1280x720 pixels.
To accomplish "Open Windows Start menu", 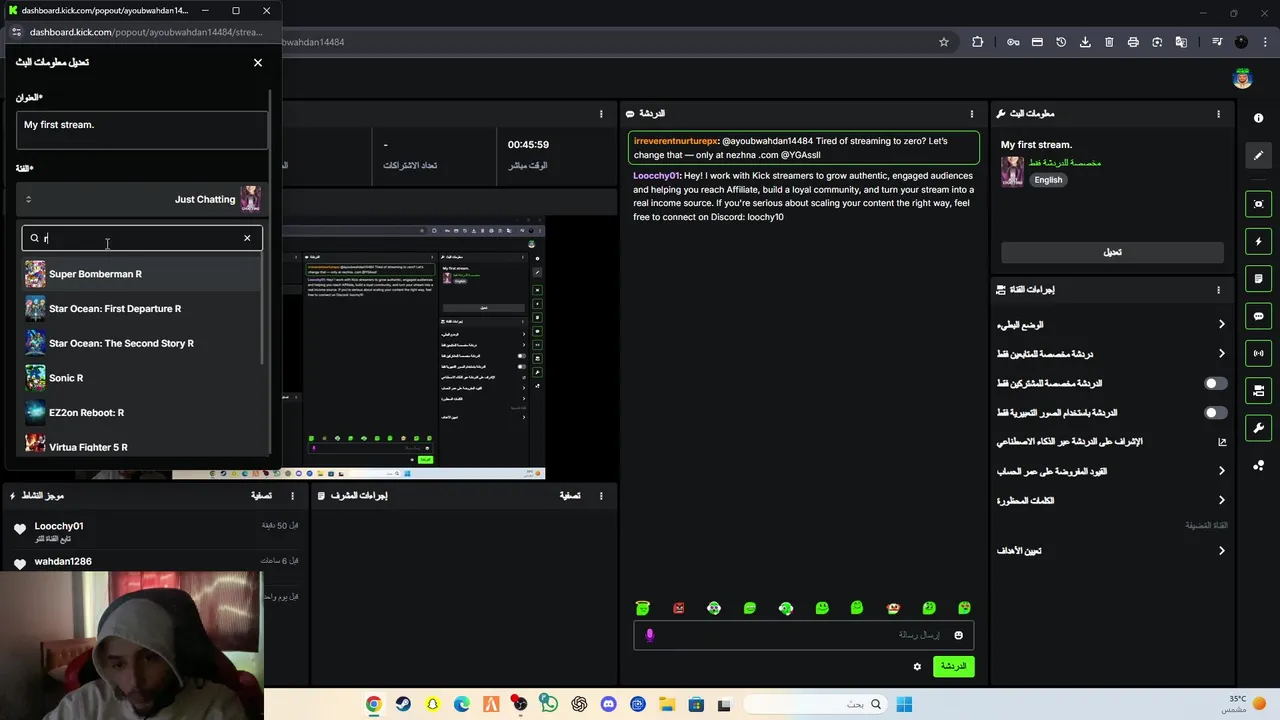I will (x=904, y=704).
